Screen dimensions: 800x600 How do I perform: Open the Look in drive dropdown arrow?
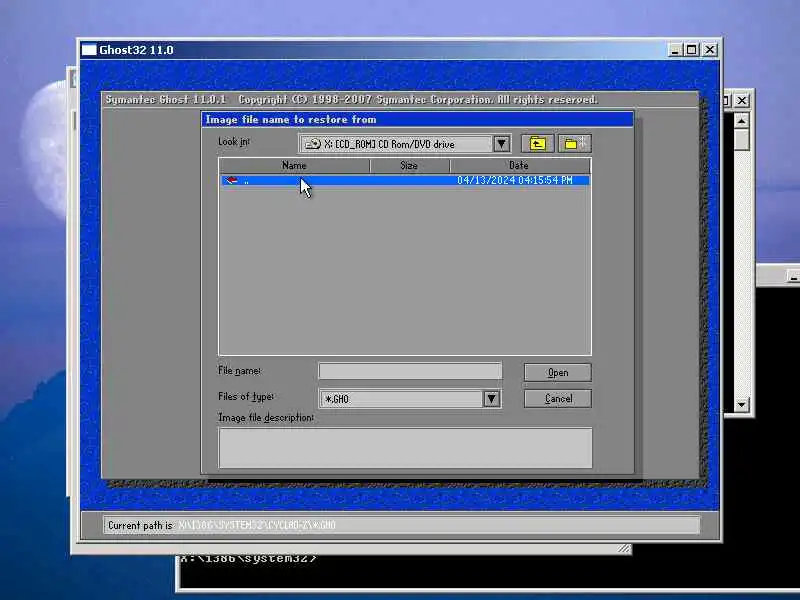502,144
